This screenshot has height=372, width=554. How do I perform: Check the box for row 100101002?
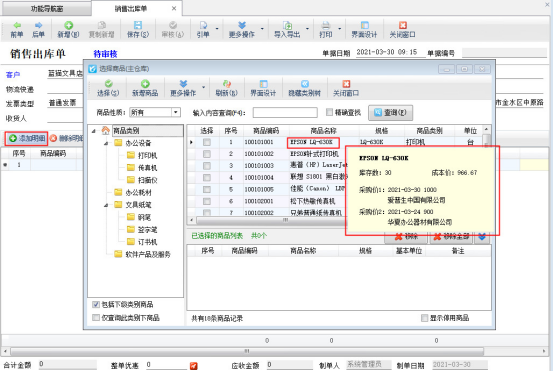(x=207, y=154)
